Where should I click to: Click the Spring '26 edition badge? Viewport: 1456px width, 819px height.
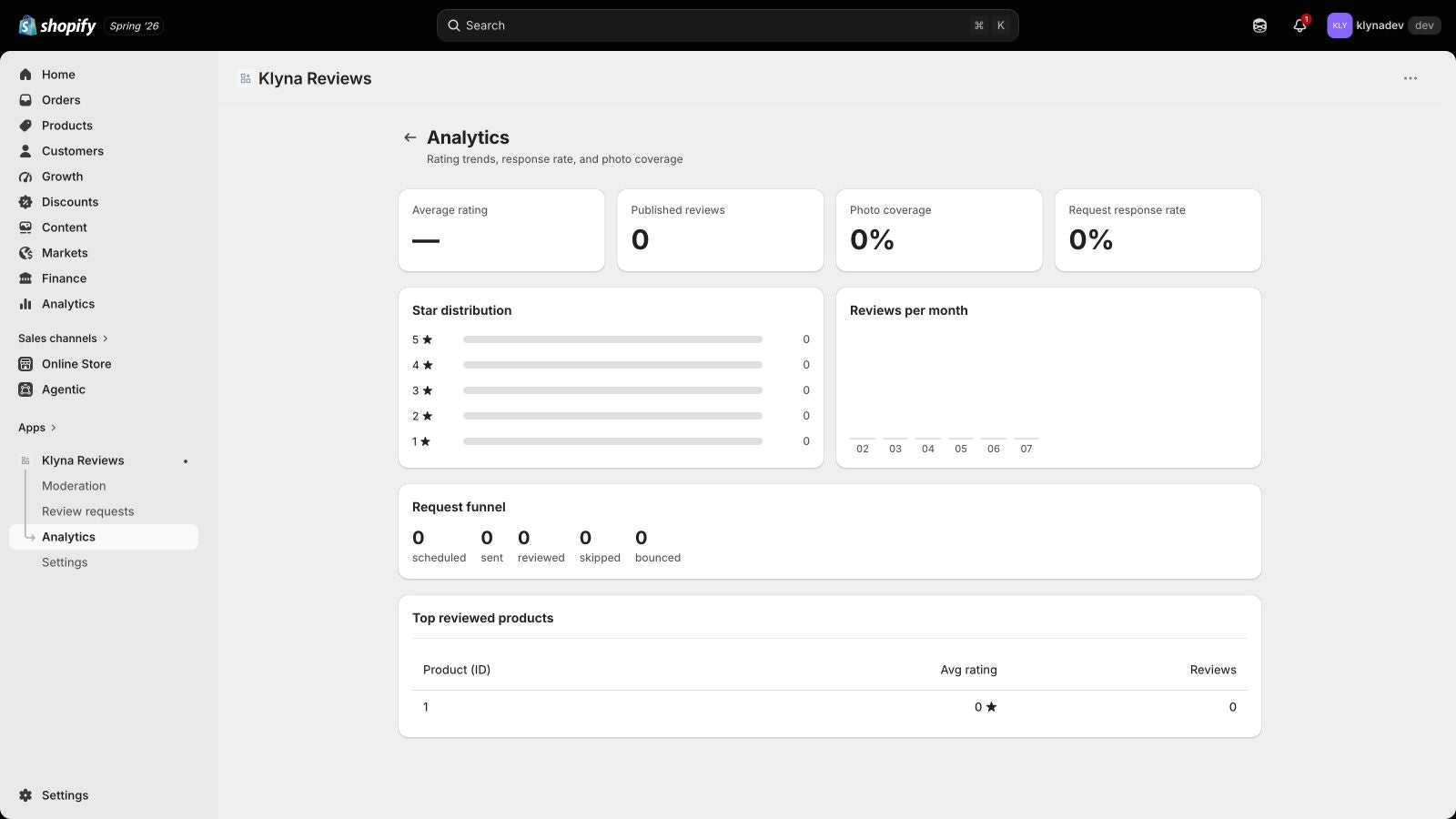pos(135,25)
